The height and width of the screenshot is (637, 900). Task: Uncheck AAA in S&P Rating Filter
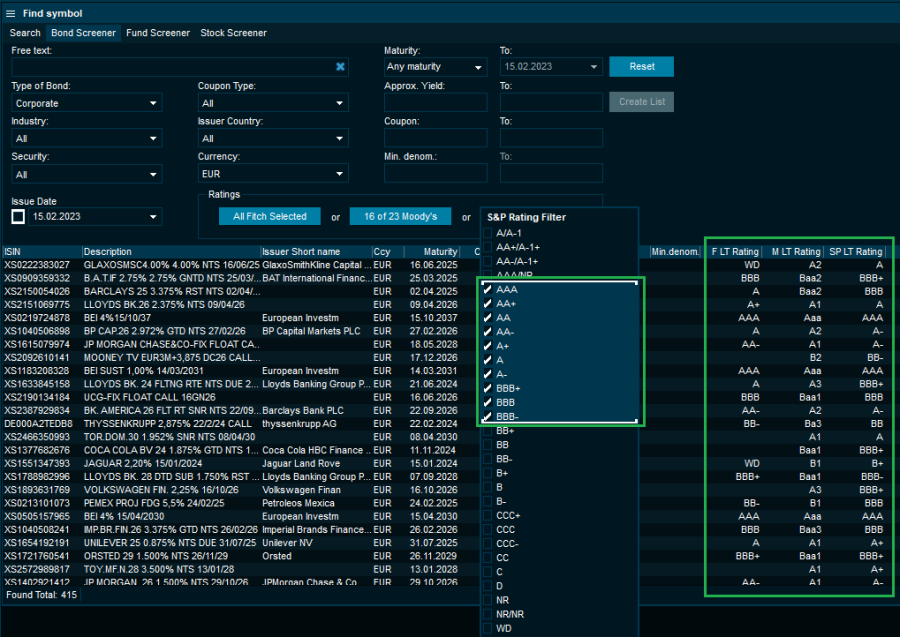coord(488,289)
